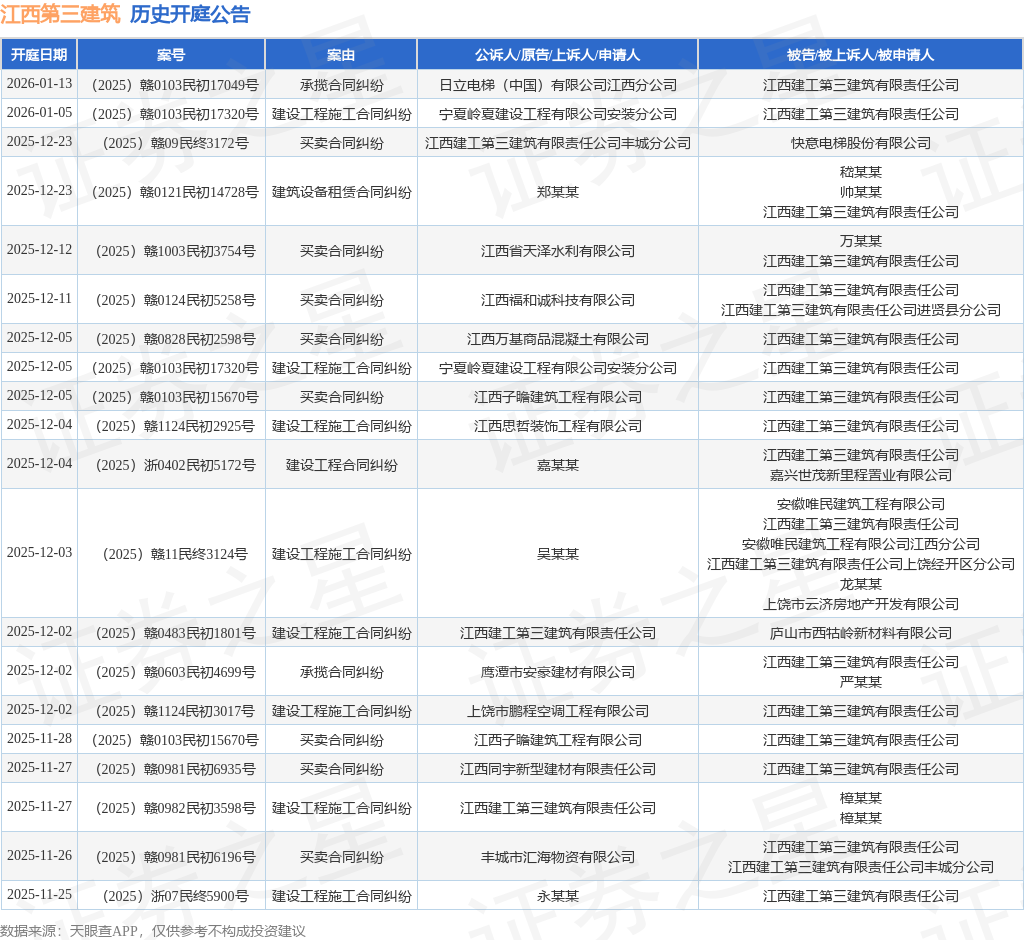The image size is (1024, 940).
Task: Select the 案由 column header
Action: 341,55
